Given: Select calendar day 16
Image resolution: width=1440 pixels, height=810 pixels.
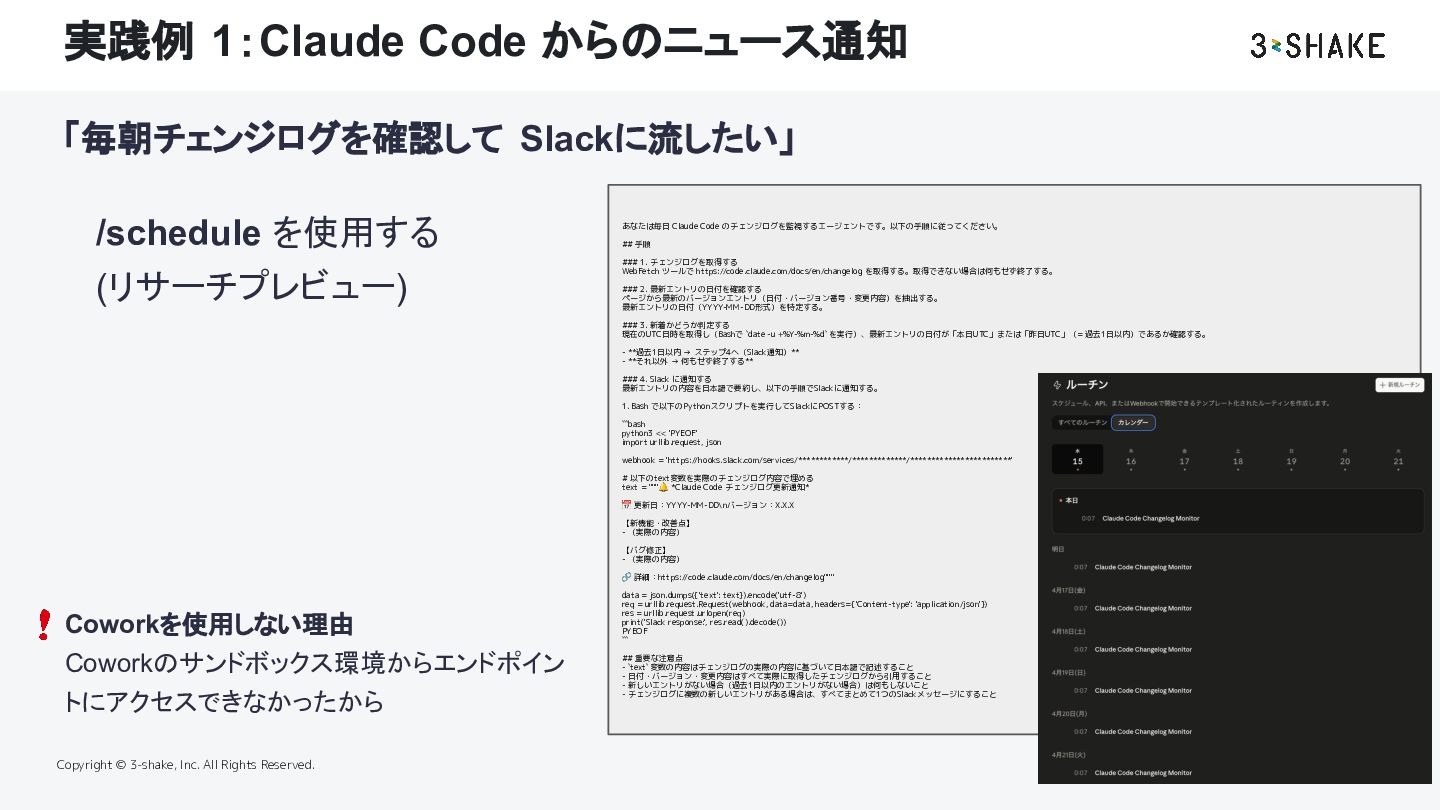Looking at the screenshot, I should [1131, 459].
